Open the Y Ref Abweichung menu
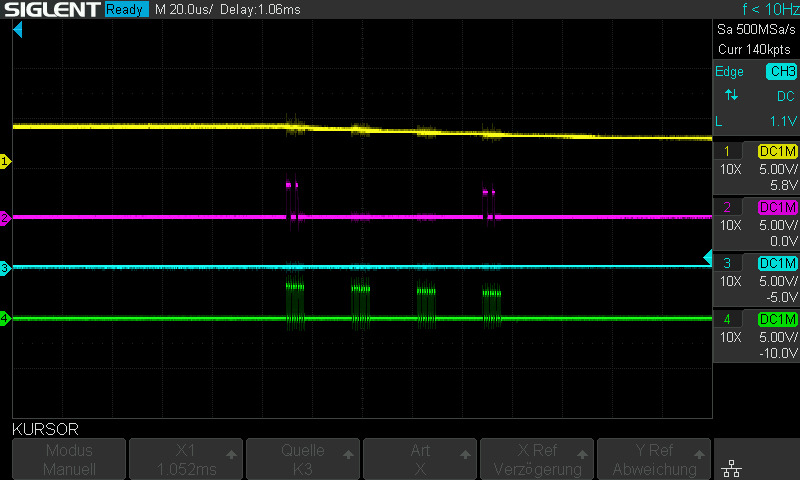The height and width of the screenshot is (480, 800). coord(654,459)
